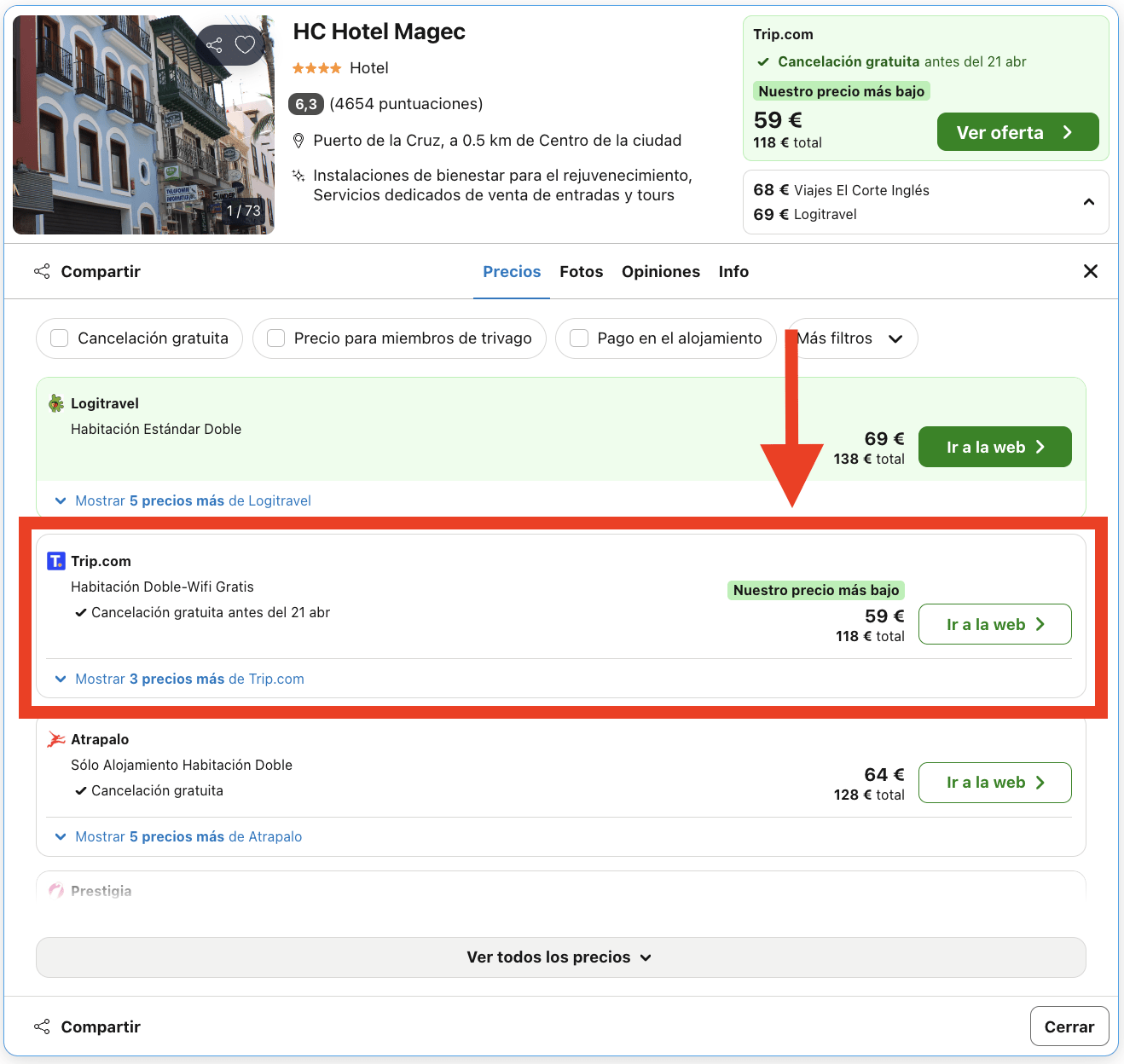The image size is (1124, 1064).
Task: Click the Trip.com logo icon
Action: point(56,561)
